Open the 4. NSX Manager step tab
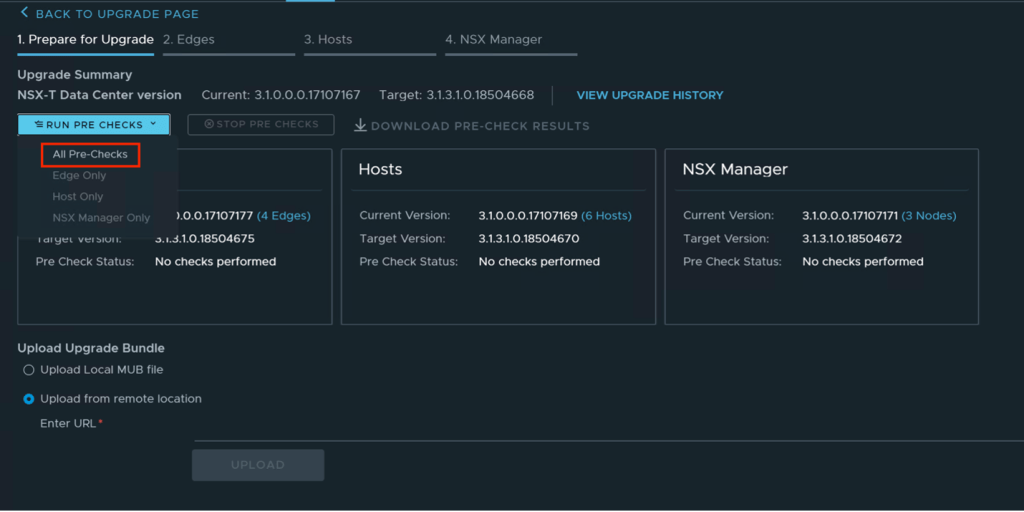 (x=493, y=40)
